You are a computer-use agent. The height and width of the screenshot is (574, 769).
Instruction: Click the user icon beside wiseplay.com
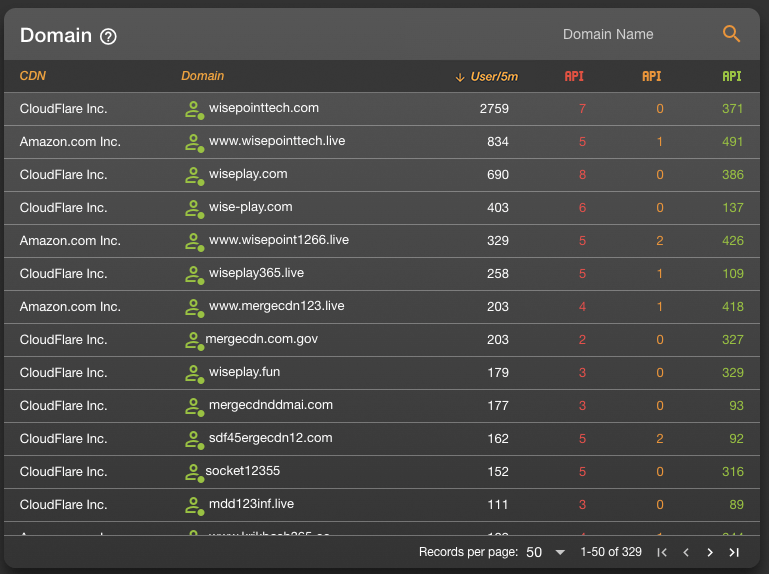[x=194, y=176]
